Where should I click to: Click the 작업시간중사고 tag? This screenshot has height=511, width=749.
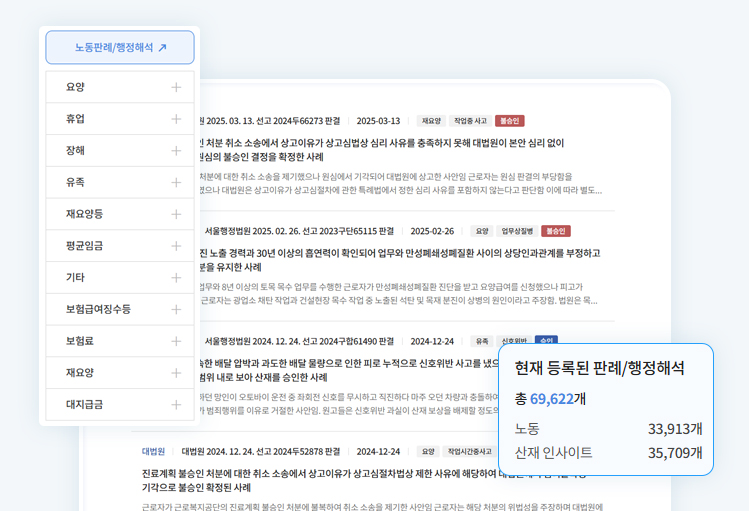tap(469, 451)
